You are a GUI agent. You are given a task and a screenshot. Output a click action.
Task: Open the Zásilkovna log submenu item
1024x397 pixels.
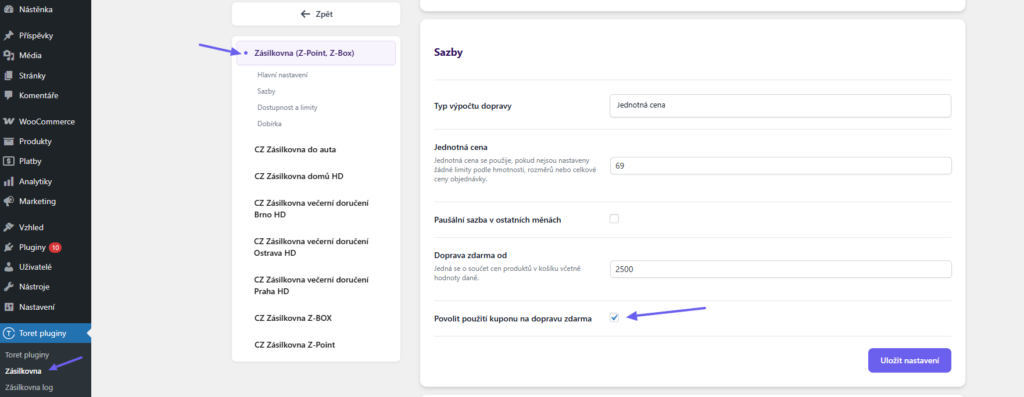pyautogui.click(x=29, y=387)
